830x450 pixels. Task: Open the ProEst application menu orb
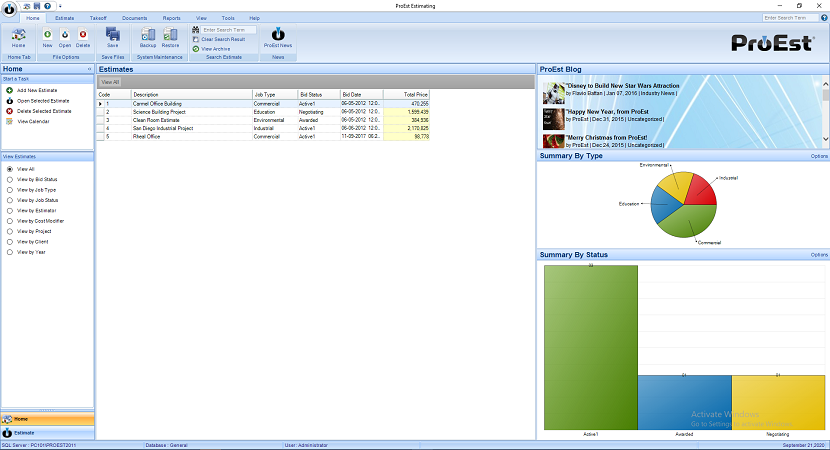pos(10,9)
